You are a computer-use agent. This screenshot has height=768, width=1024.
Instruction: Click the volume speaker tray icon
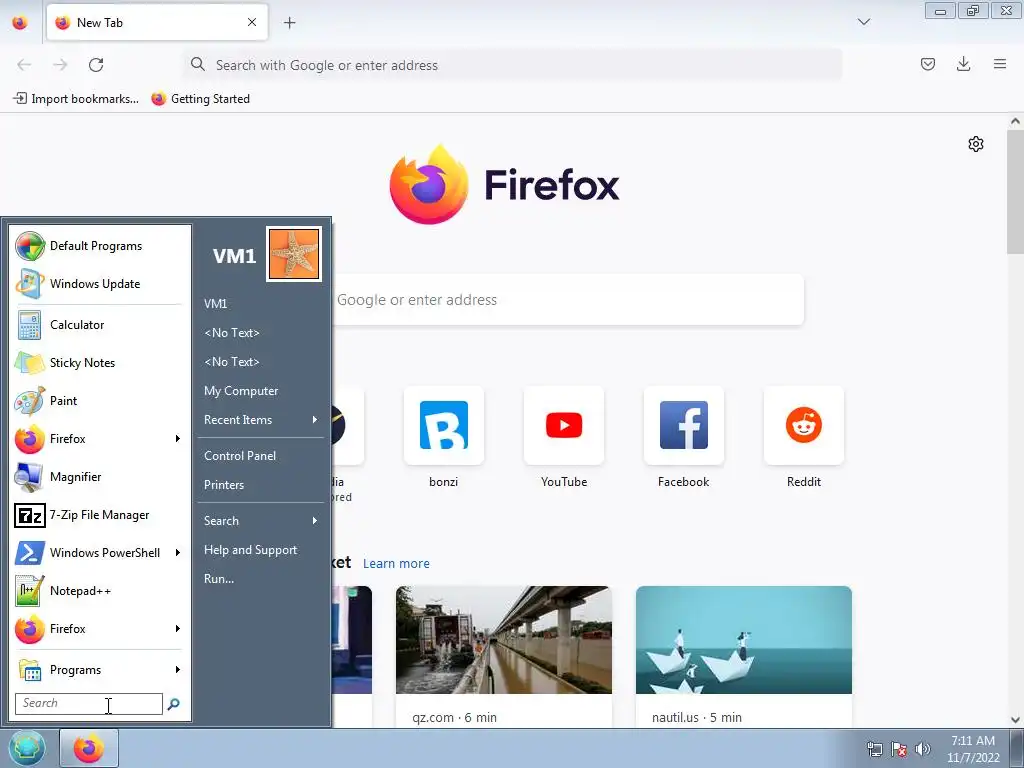click(x=922, y=749)
